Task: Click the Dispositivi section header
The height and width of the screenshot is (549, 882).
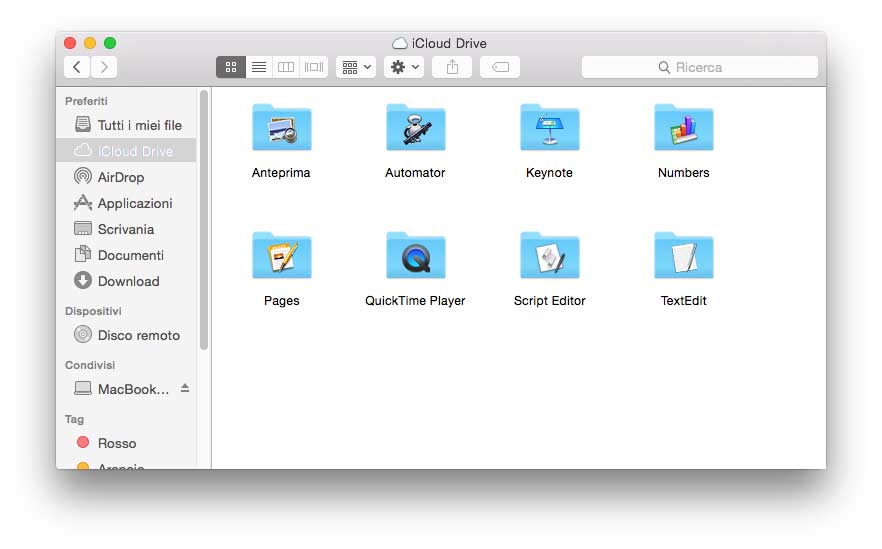Action: [x=93, y=311]
